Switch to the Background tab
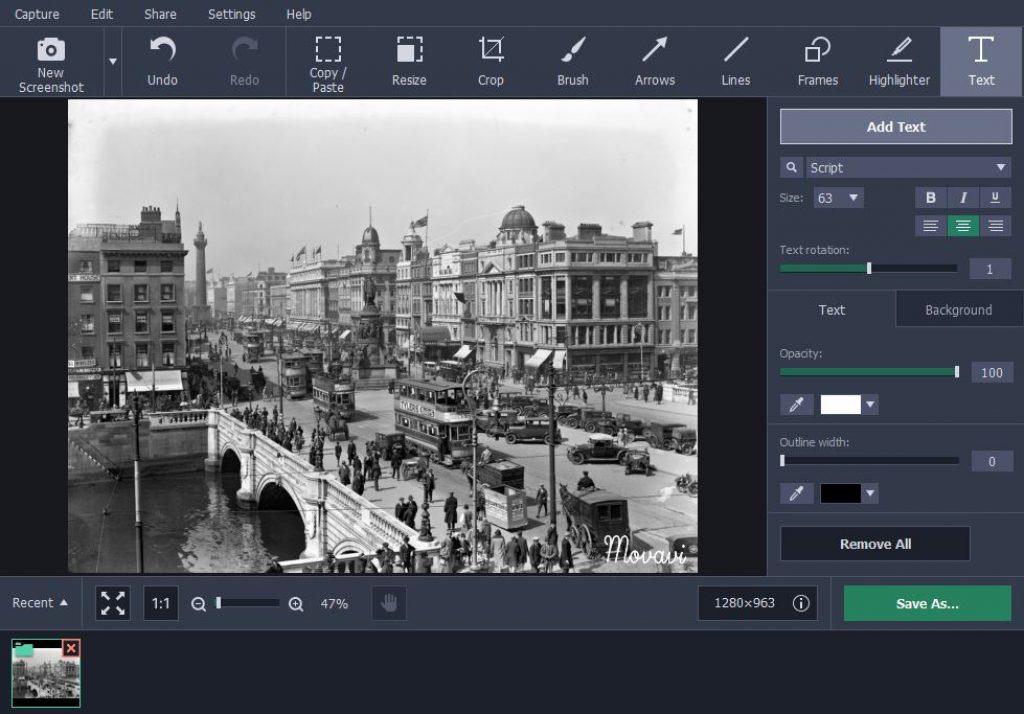Screen dimensions: 1024x714 point(958,310)
